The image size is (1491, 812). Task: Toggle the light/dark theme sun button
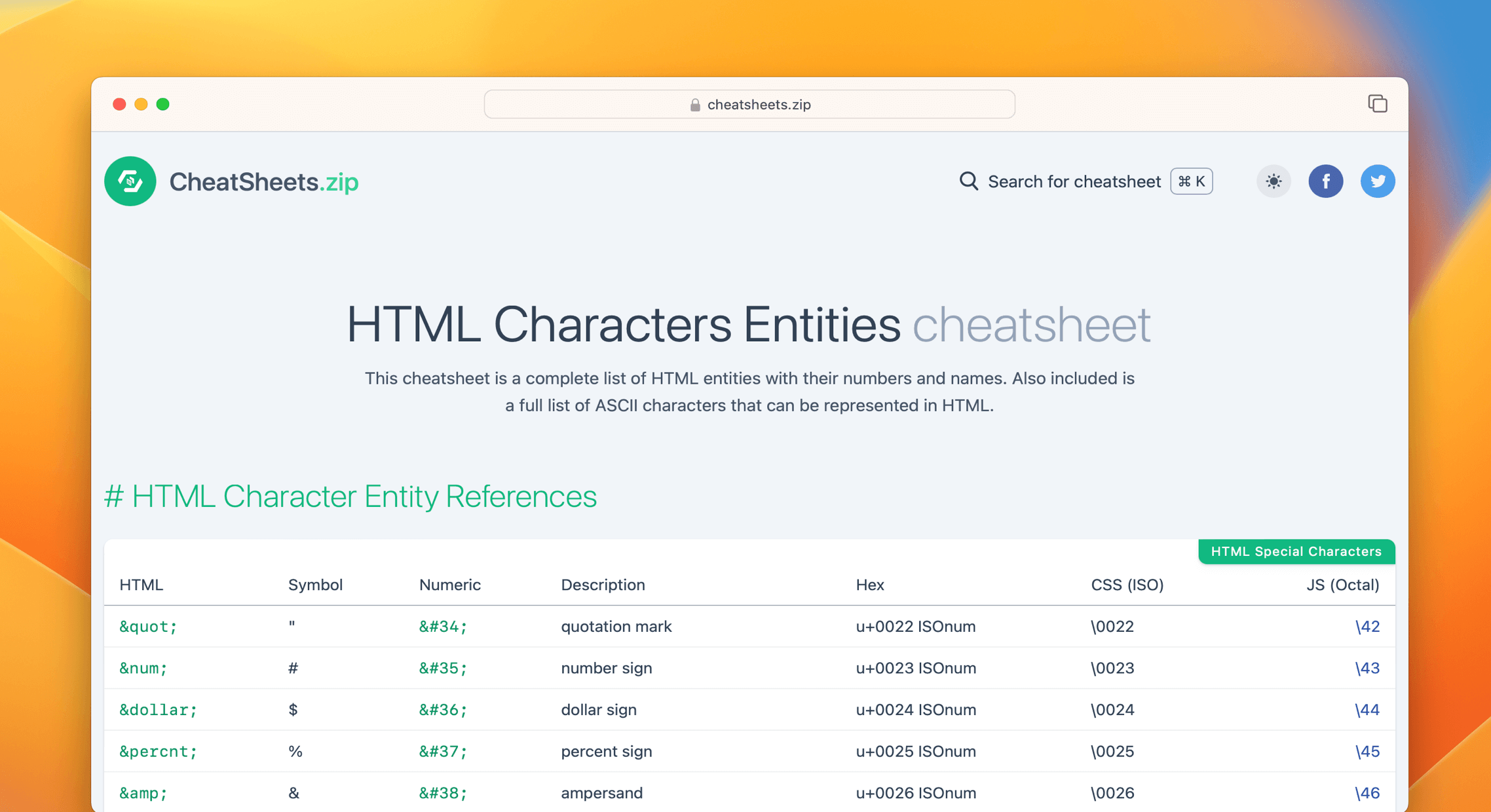(x=1273, y=181)
